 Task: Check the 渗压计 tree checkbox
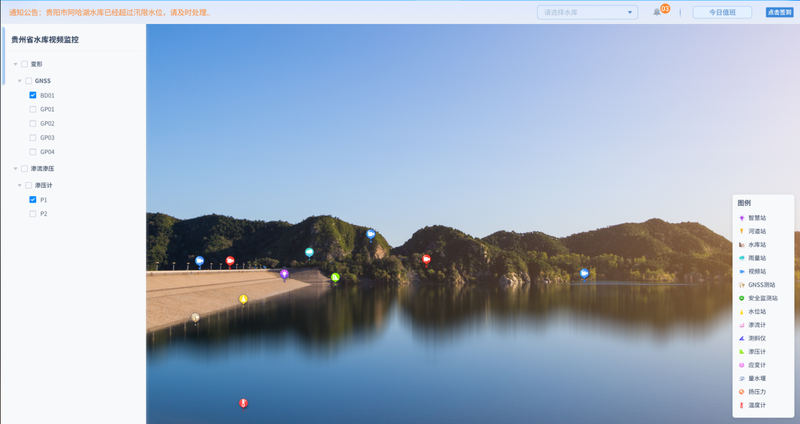pos(29,185)
